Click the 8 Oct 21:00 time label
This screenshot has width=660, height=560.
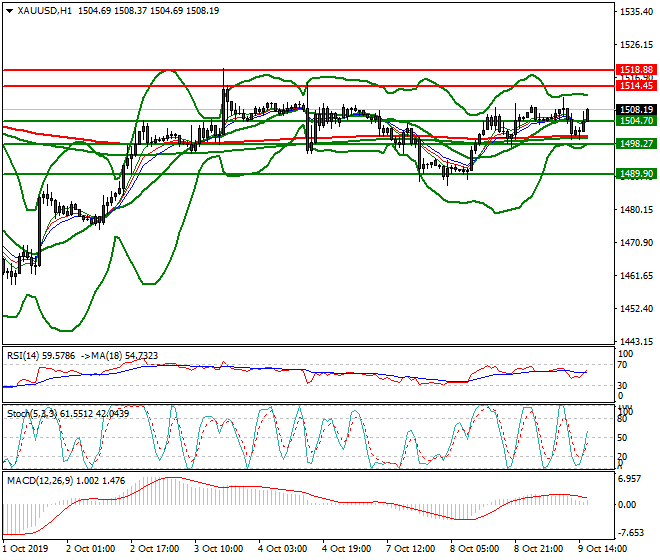click(x=538, y=549)
